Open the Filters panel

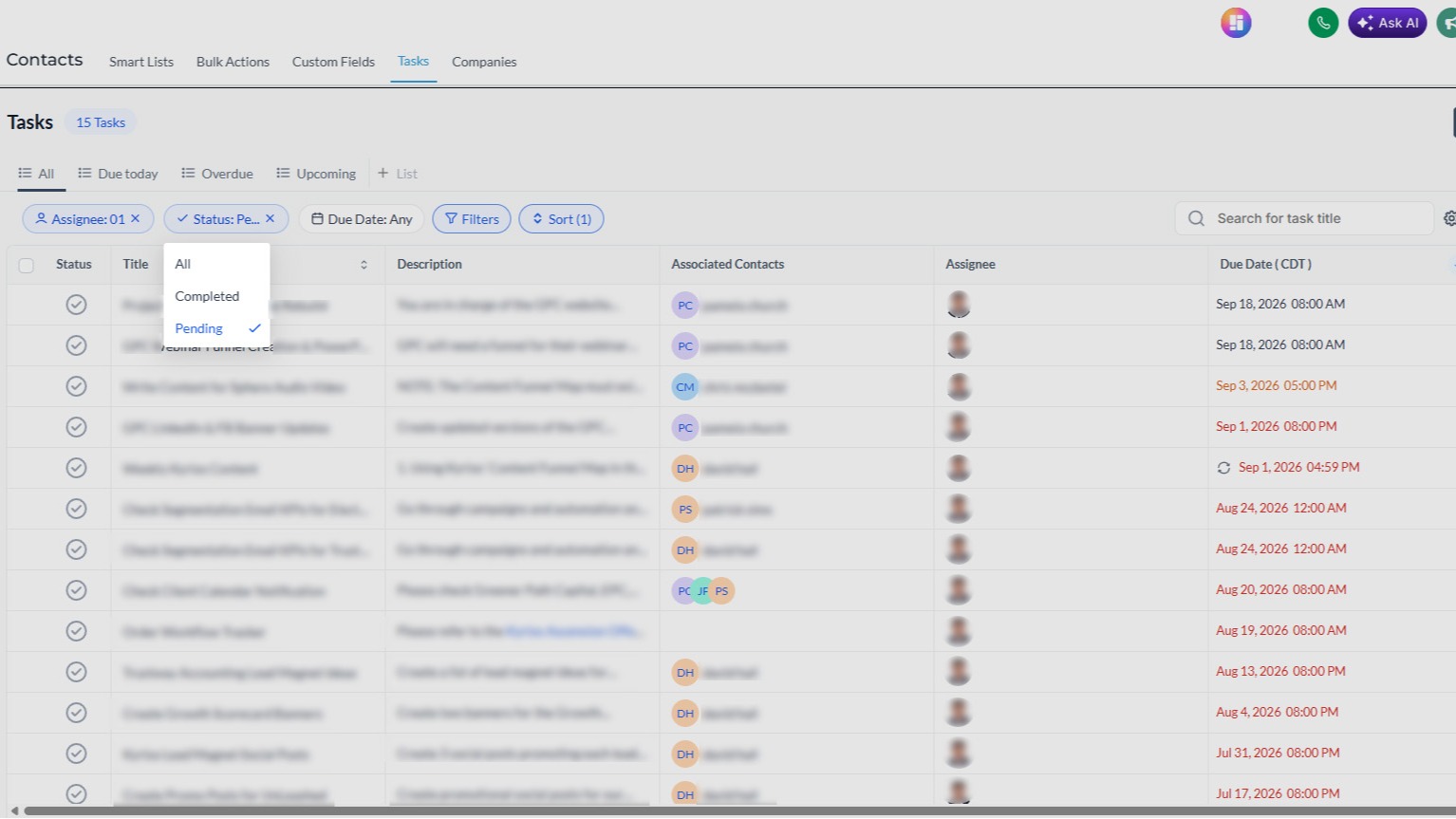click(x=472, y=219)
